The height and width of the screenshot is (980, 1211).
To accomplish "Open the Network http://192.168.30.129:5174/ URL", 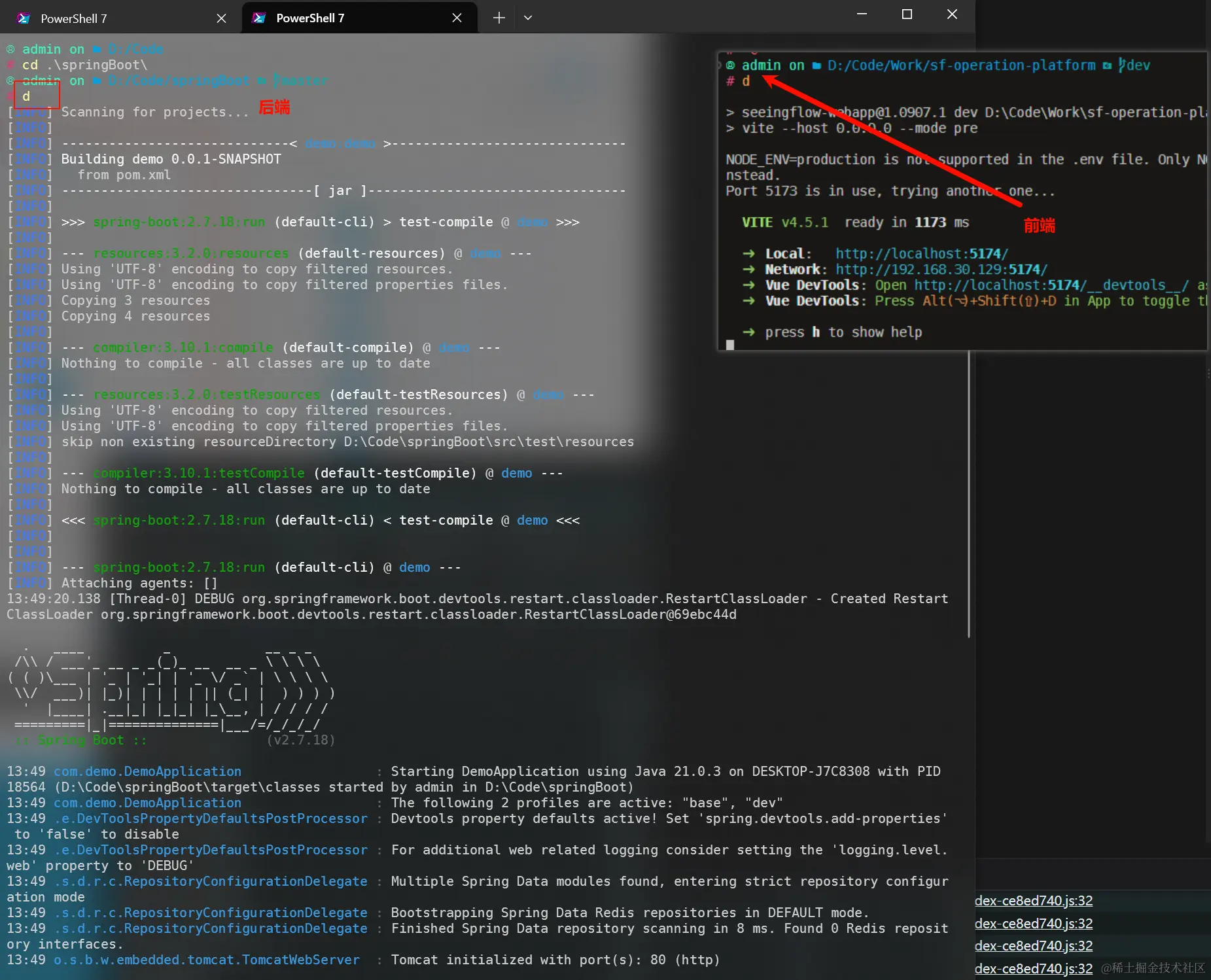I will [x=941, y=270].
